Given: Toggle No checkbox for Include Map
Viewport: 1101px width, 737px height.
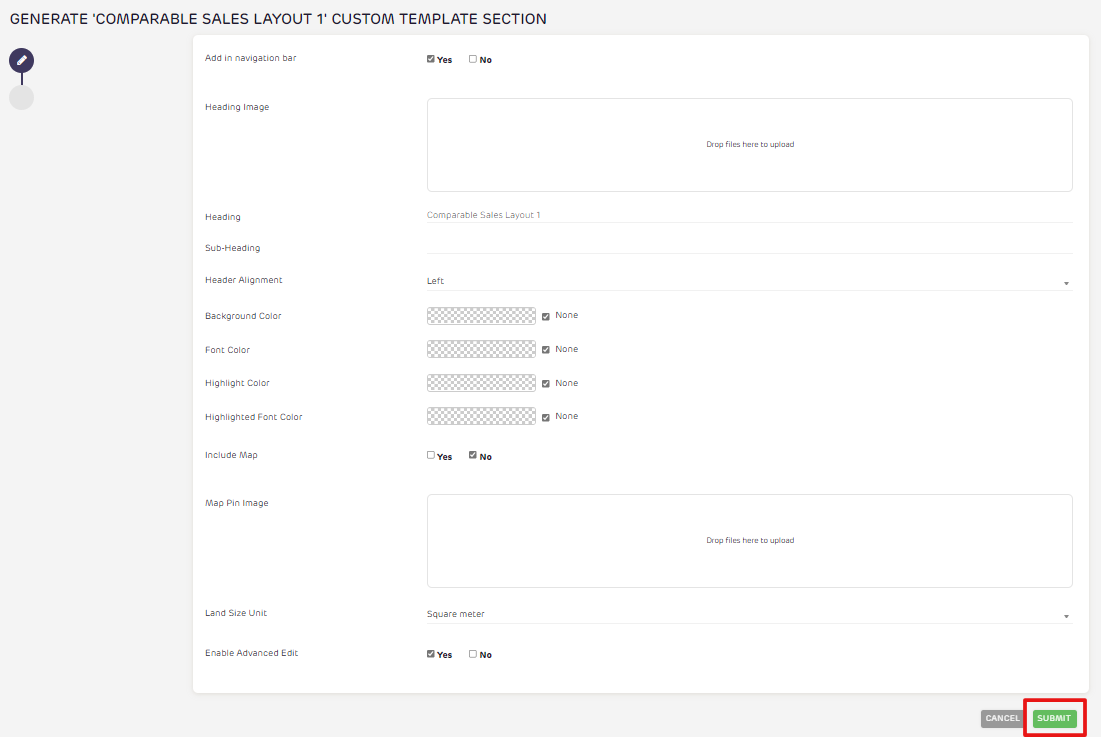Looking at the screenshot, I should point(473,455).
